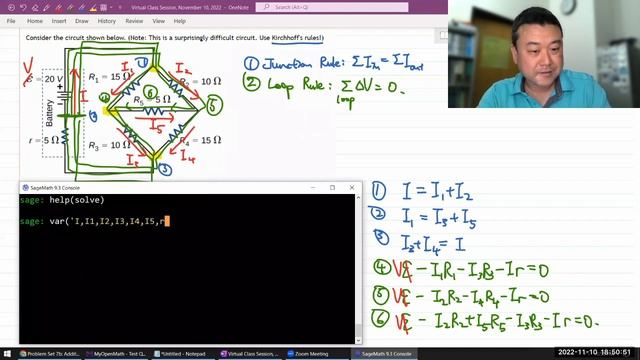This screenshot has height=360, width=640.
Task: Click the console scrollbar down arrow
Action: 358,340
